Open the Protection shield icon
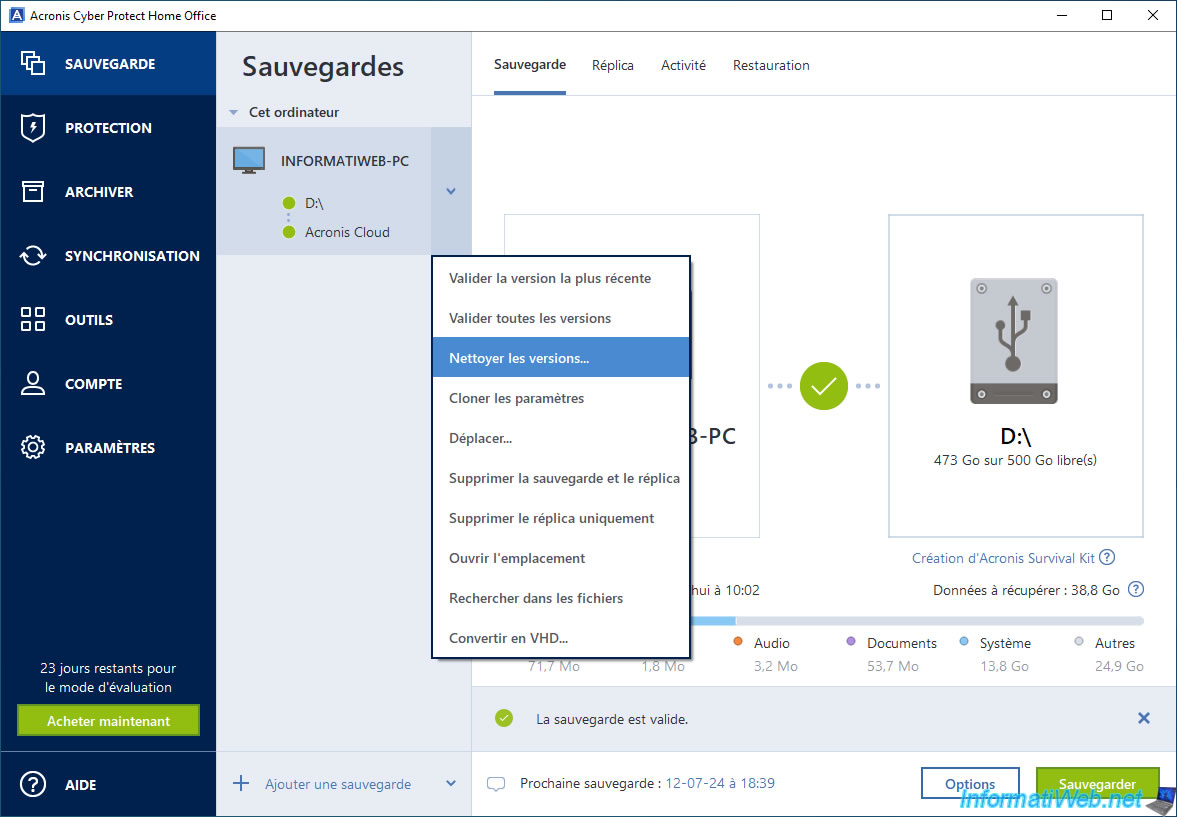Screen dimensions: 1177x817 [33, 128]
